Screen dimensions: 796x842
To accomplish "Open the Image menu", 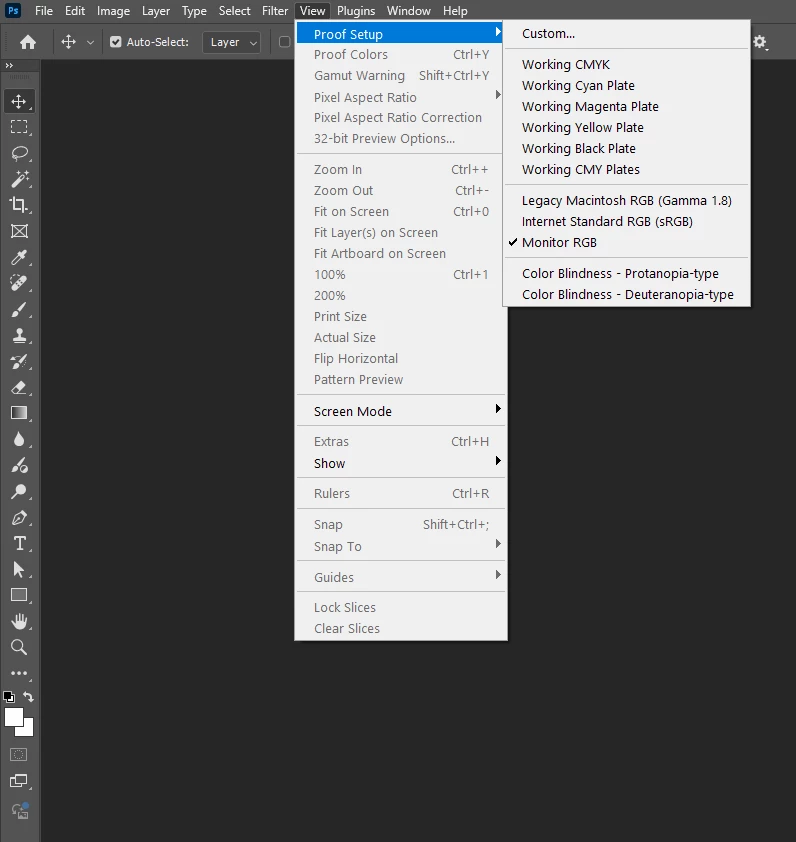I will 113,11.
